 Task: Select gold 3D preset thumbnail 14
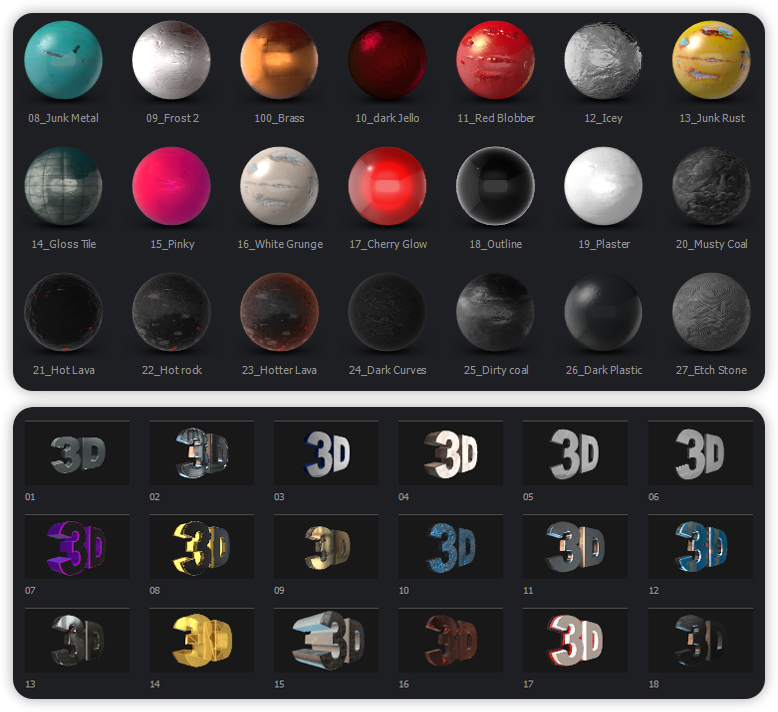coord(201,641)
